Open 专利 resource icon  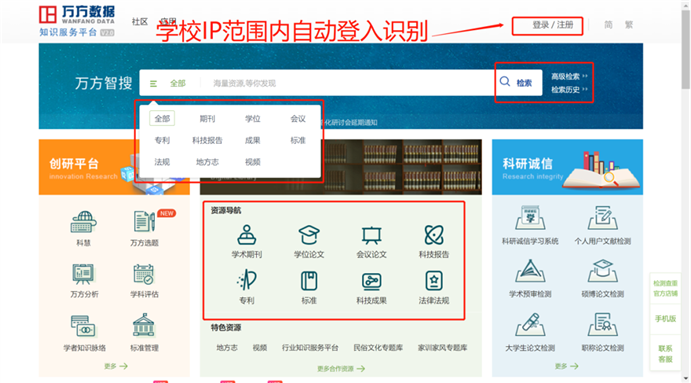pos(247,281)
